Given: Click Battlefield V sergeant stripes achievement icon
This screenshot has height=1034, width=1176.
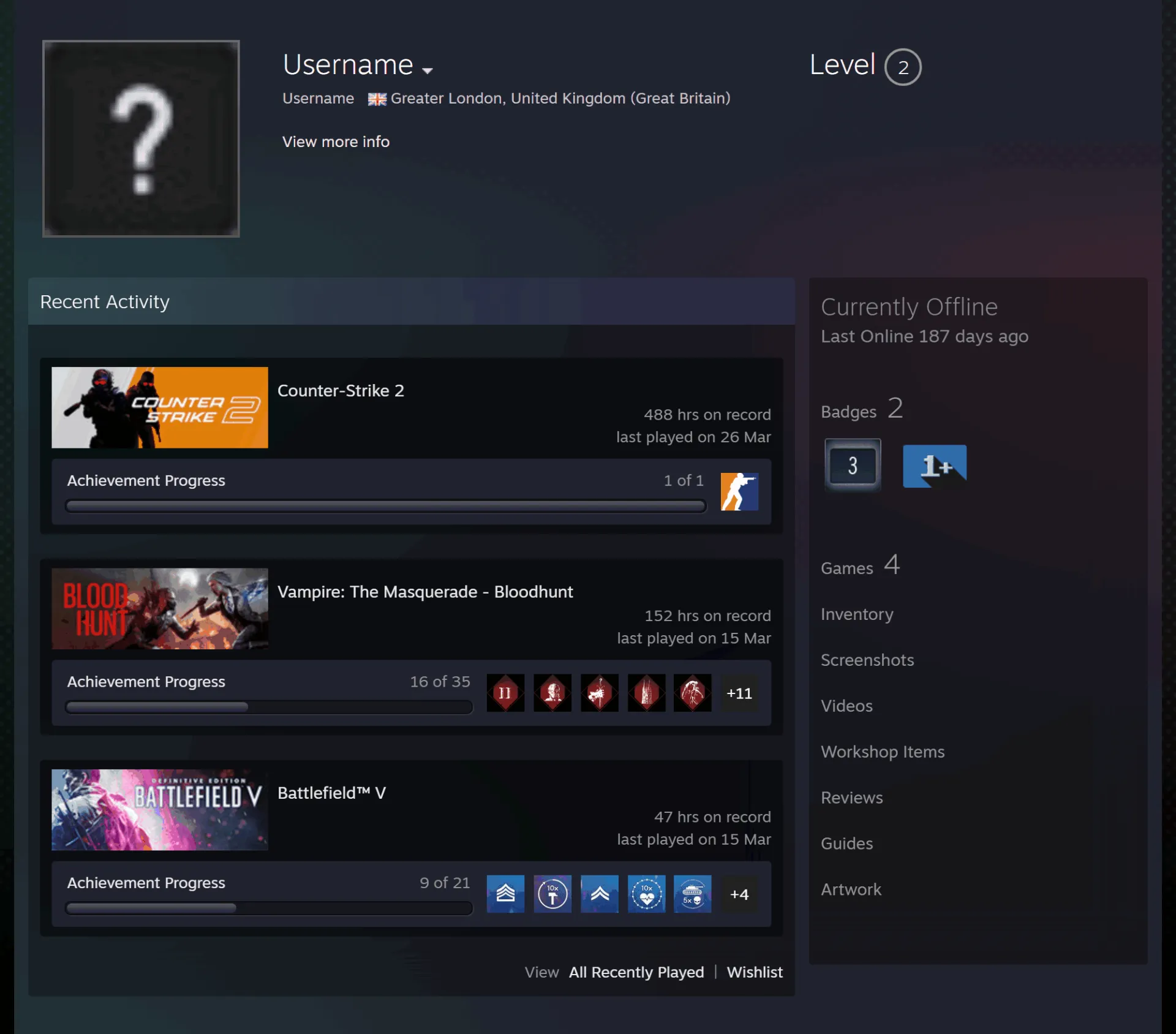Looking at the screenshot, I should [505, 894].
